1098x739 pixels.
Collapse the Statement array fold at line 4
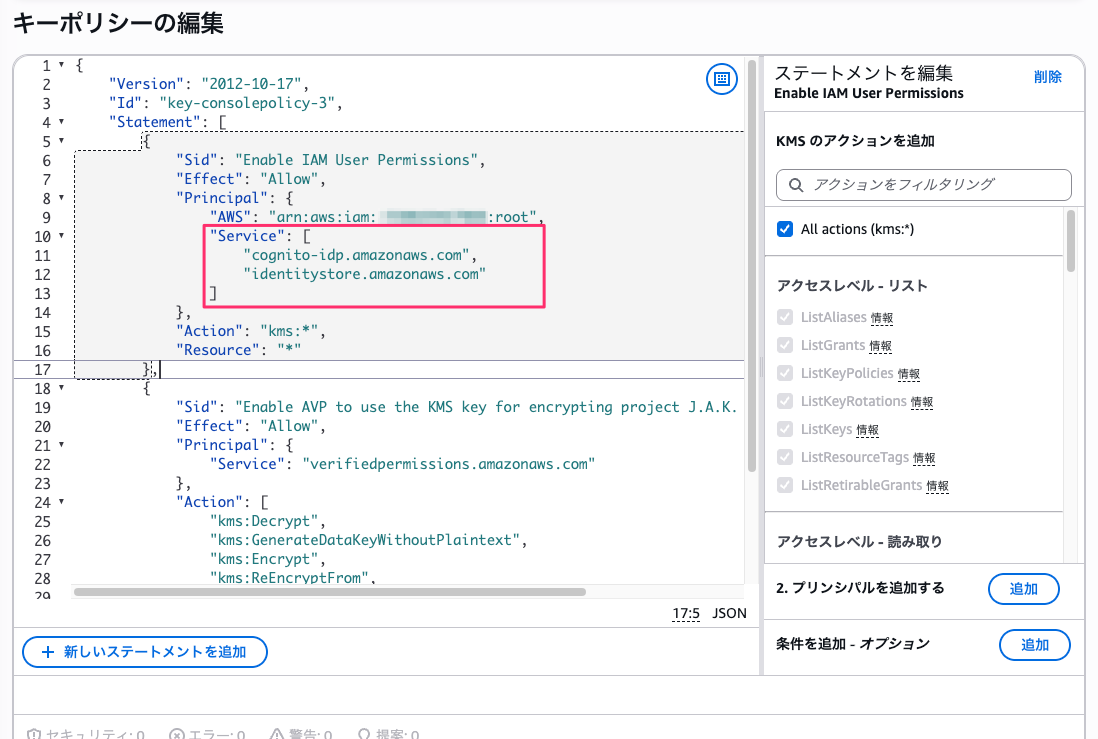[x=62, y=122]
